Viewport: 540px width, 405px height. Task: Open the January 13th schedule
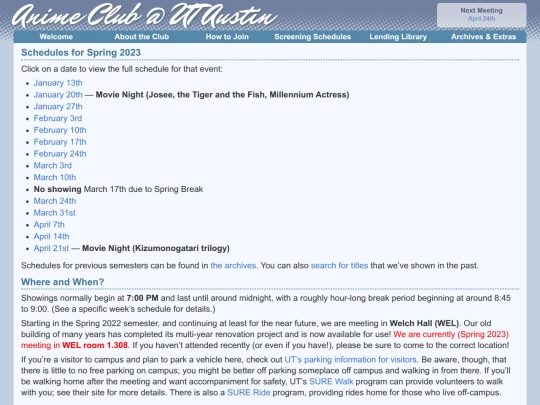(x=58, y=83)
